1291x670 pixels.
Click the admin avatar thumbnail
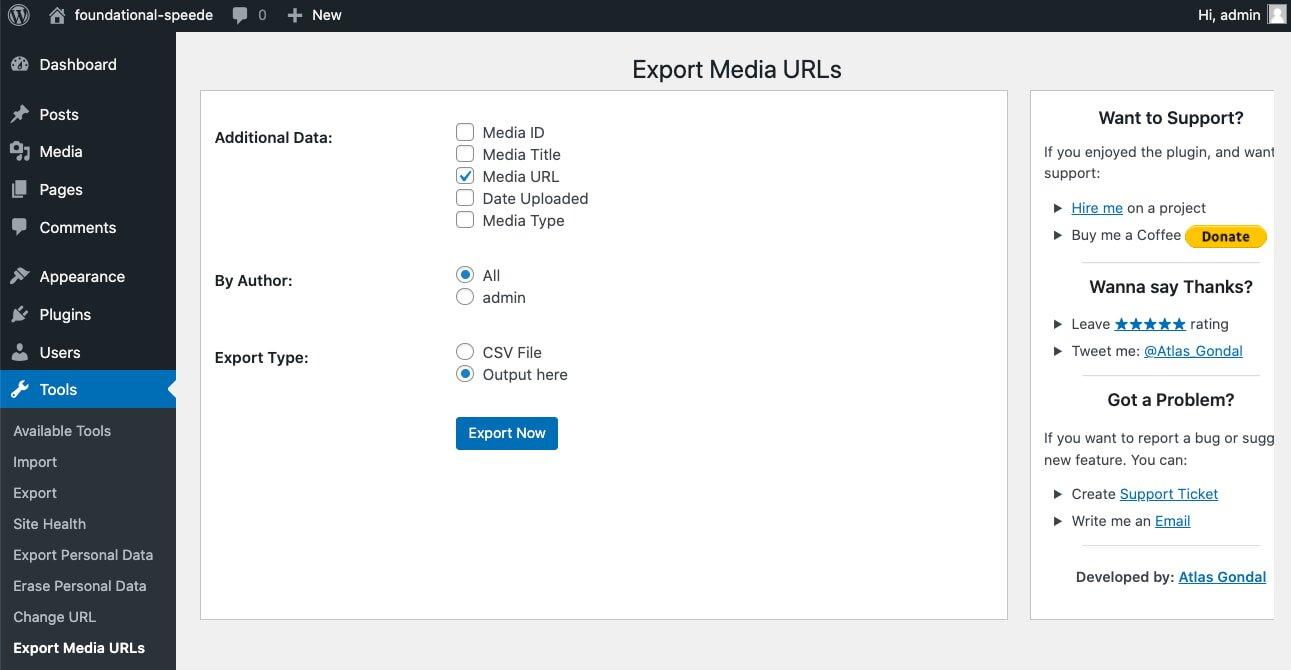click(x=1276, y=14)
